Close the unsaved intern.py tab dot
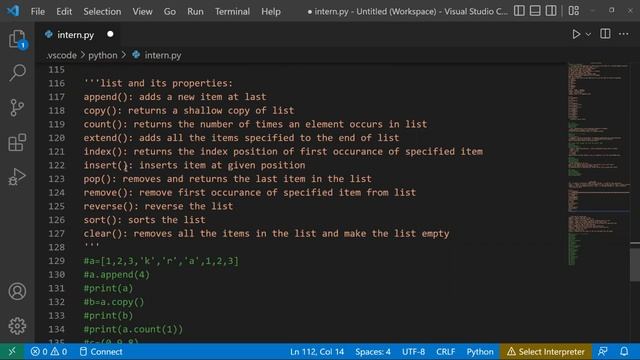Screen dimensions: 640x360 110,34
